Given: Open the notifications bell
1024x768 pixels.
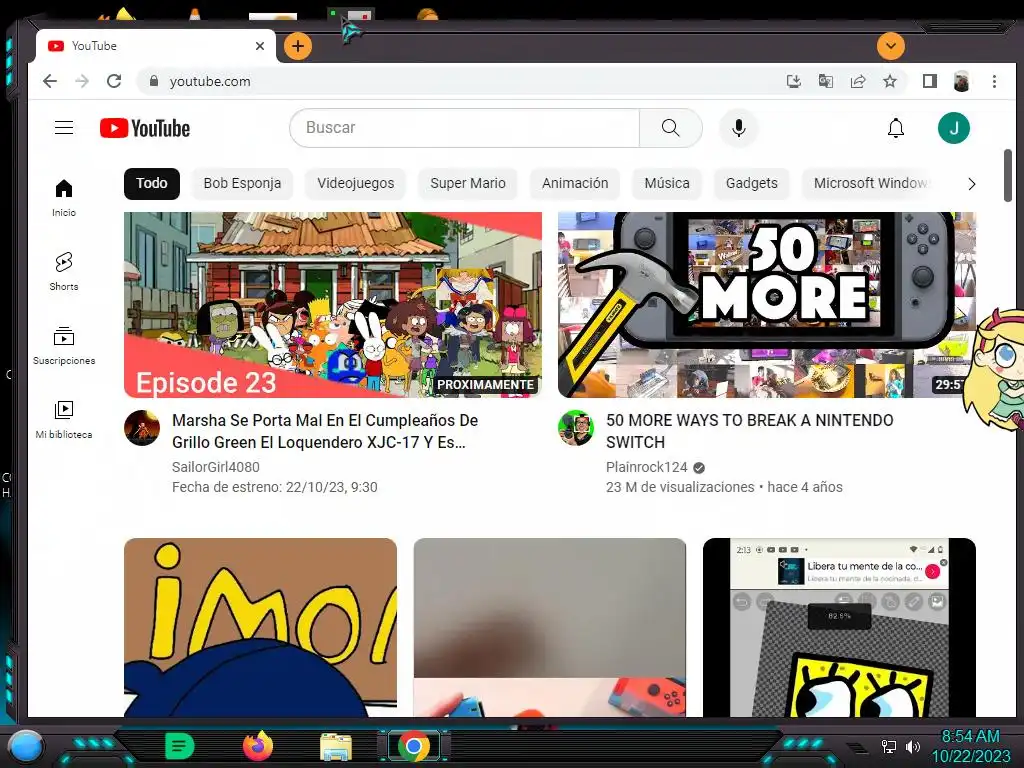Looking at the screenshot, I should (x=896, y=128).
